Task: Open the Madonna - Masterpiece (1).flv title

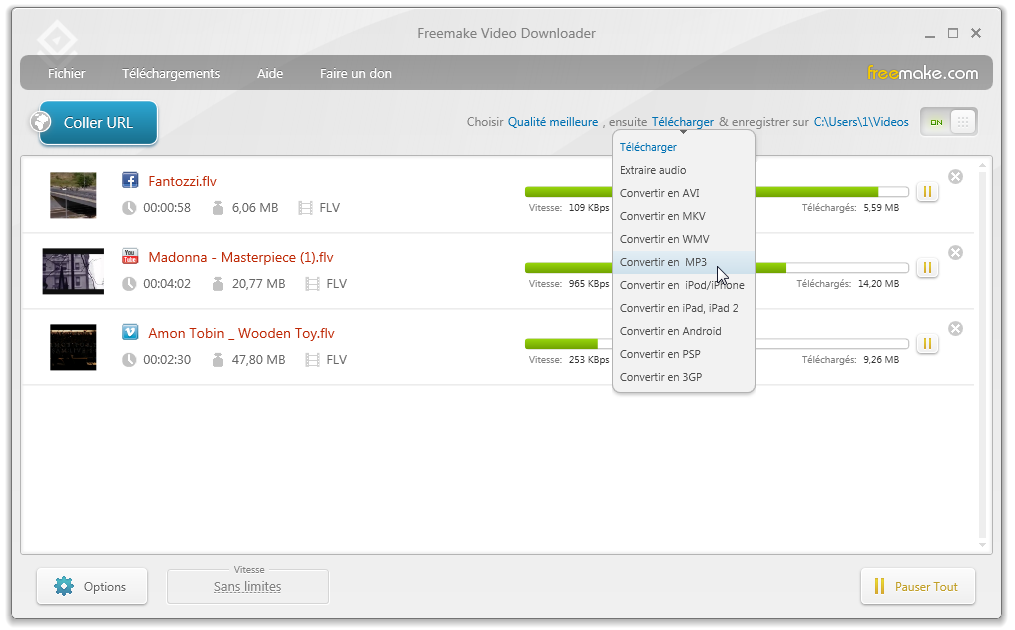Action: [241, 257]
